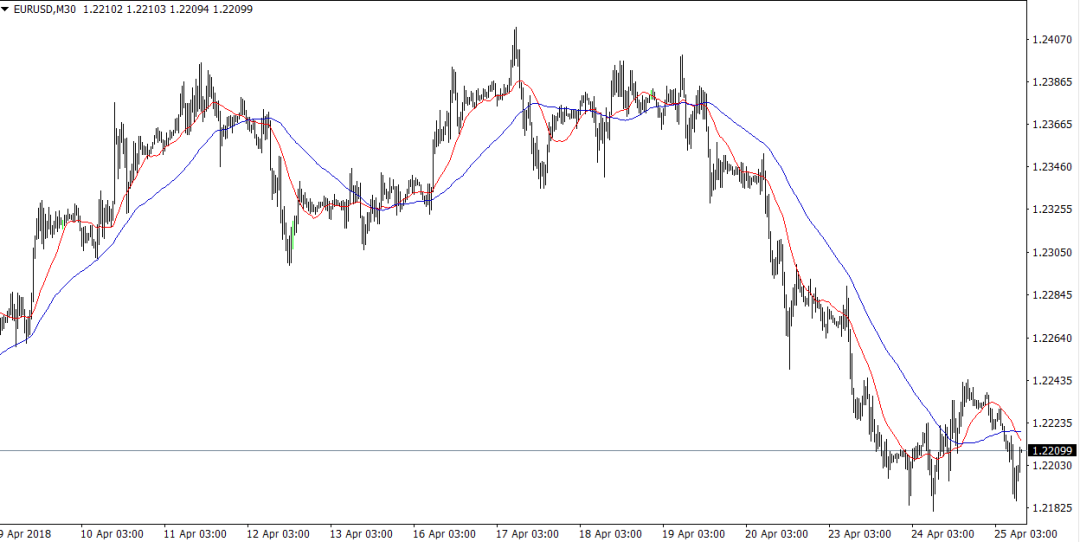Click the 17 Apr 03:00 time label

pyautogui.click(x=527, y=532)
